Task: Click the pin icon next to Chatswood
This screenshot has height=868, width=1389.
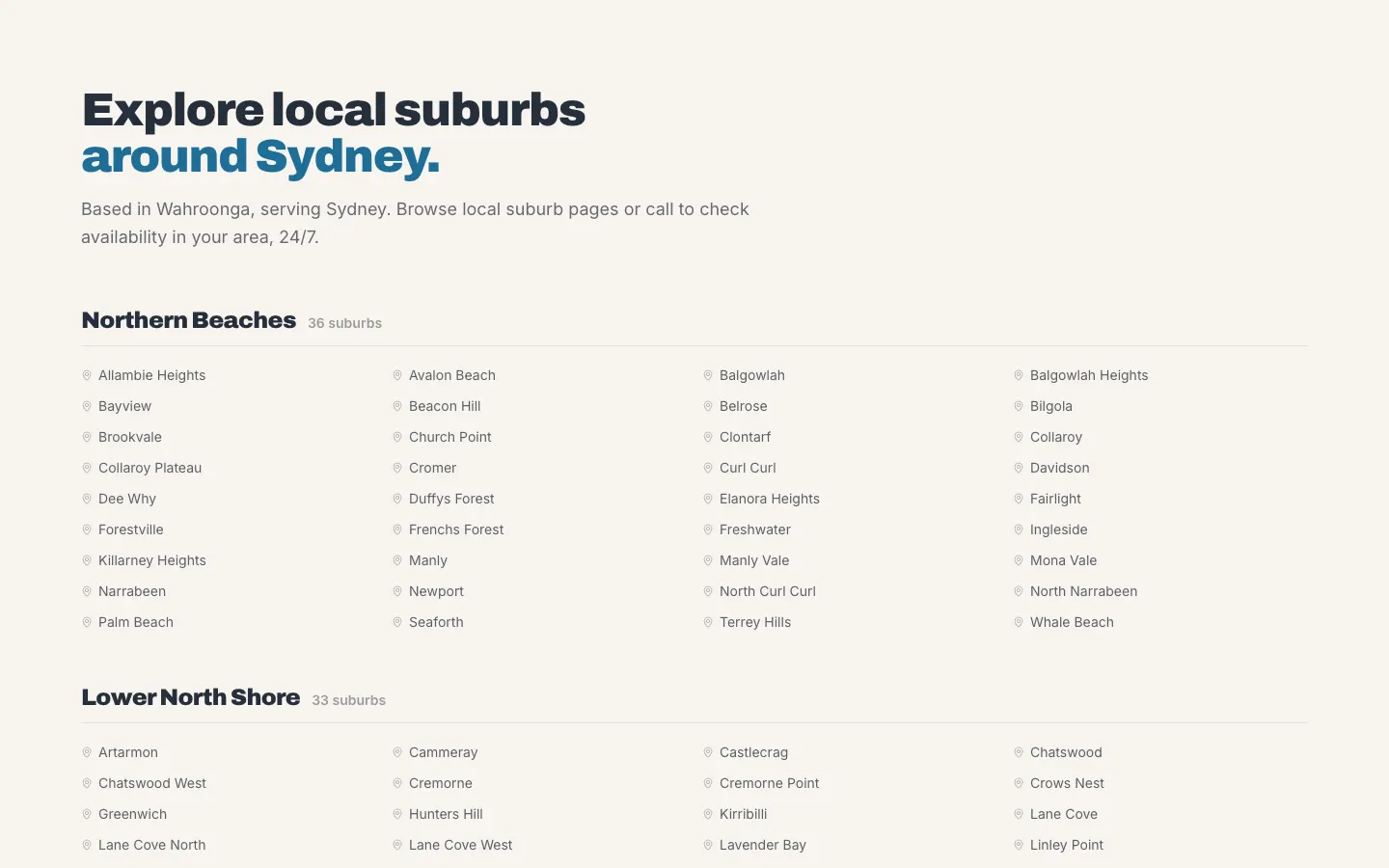Action: click(1019, 752)
